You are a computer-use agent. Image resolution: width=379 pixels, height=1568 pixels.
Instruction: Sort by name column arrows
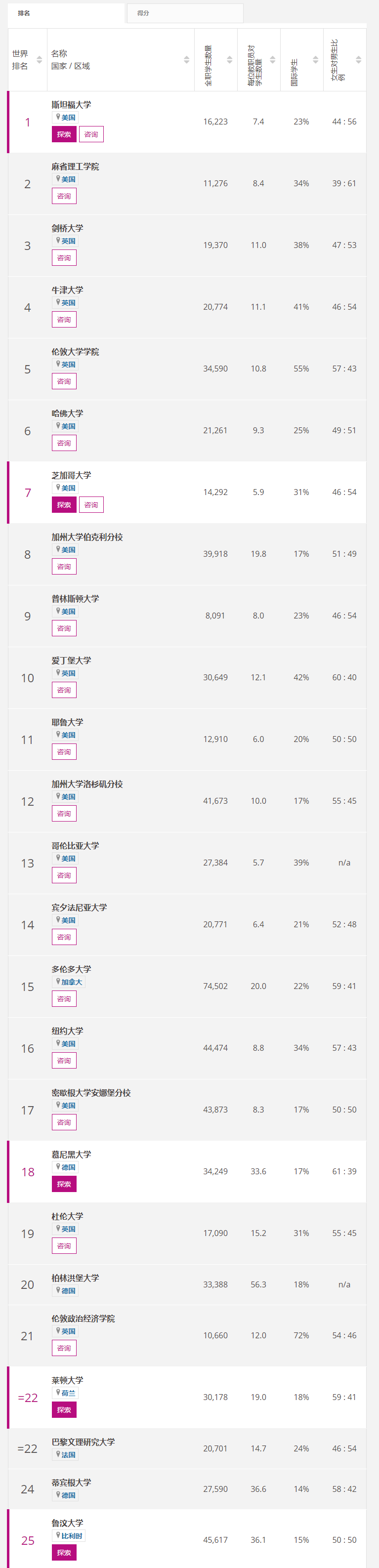tap(186, 60)
